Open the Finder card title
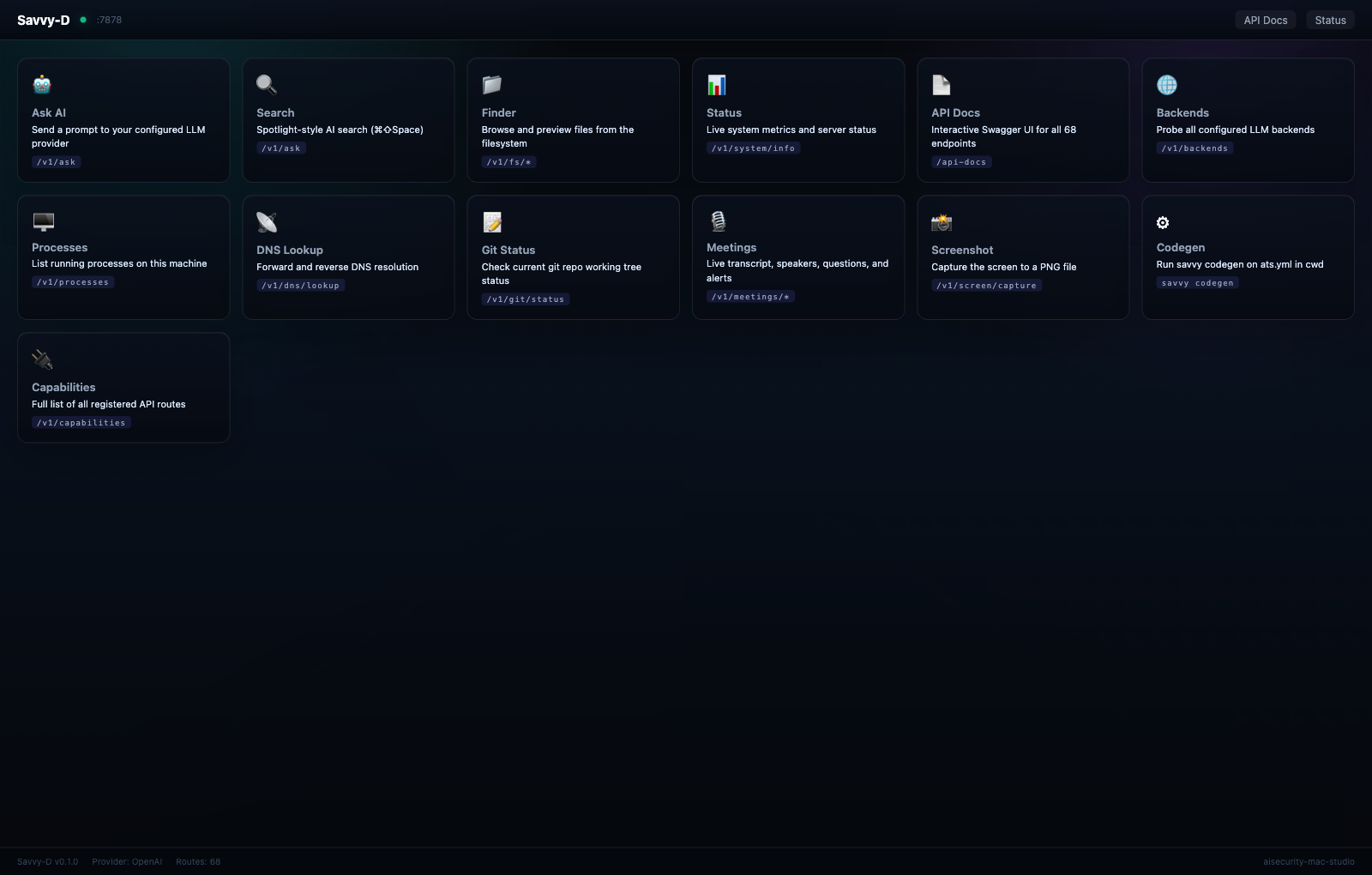This screenshot has width=1372, height=875. (x=499, y=112)
